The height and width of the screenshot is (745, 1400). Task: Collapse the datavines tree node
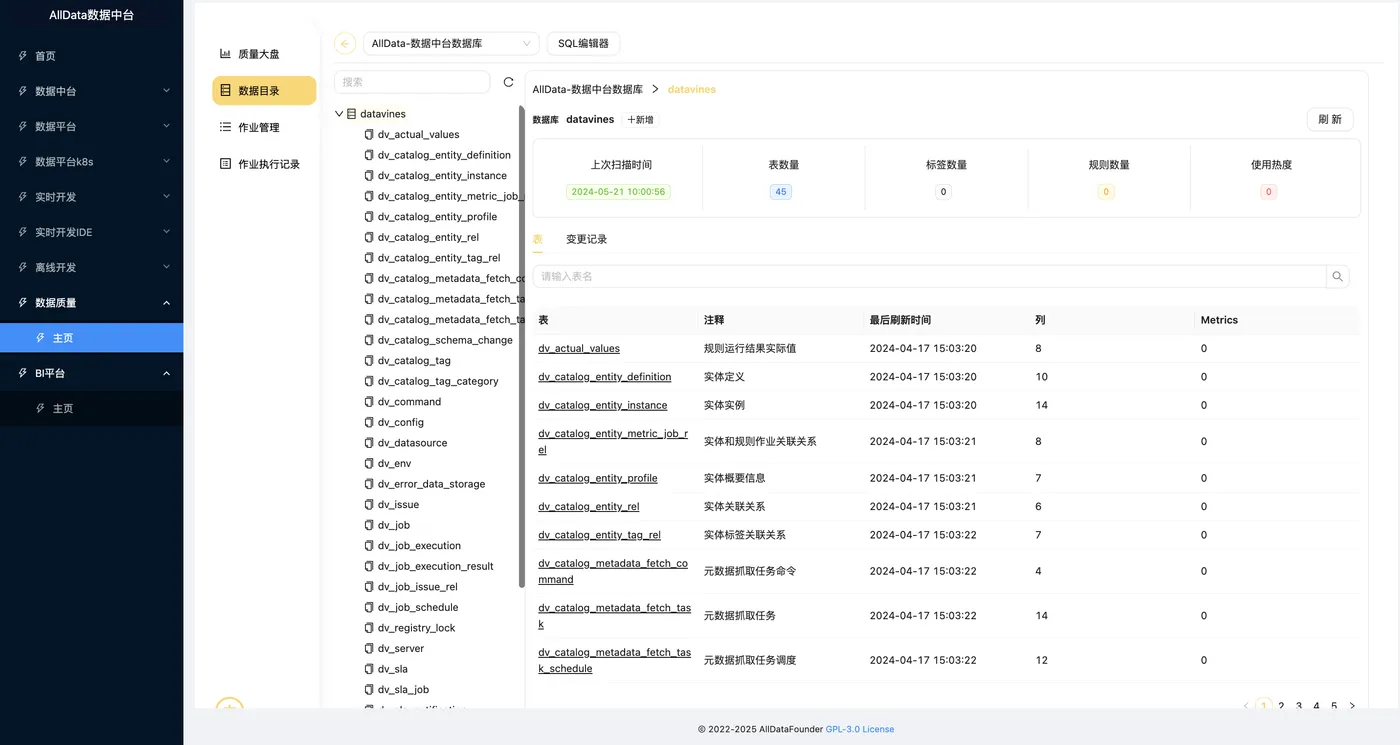coord(339,114)
